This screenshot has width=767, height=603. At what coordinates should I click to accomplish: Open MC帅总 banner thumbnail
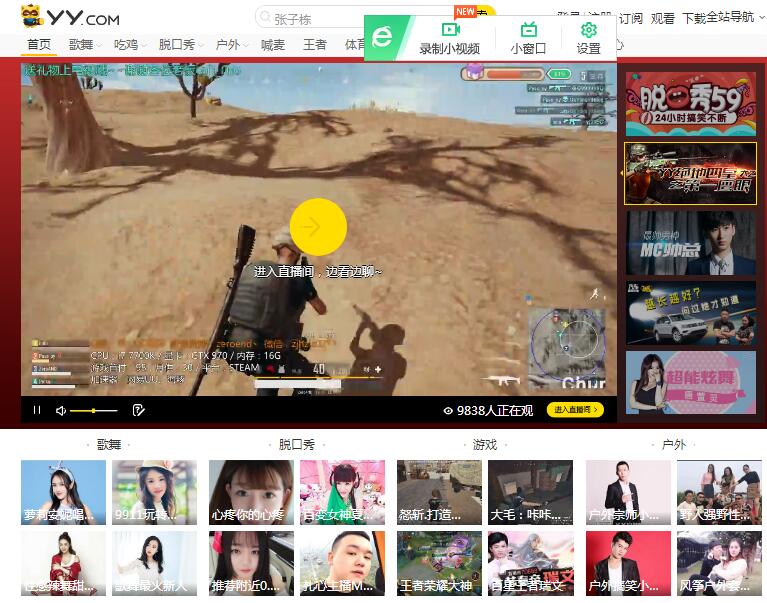pos(690,243)
